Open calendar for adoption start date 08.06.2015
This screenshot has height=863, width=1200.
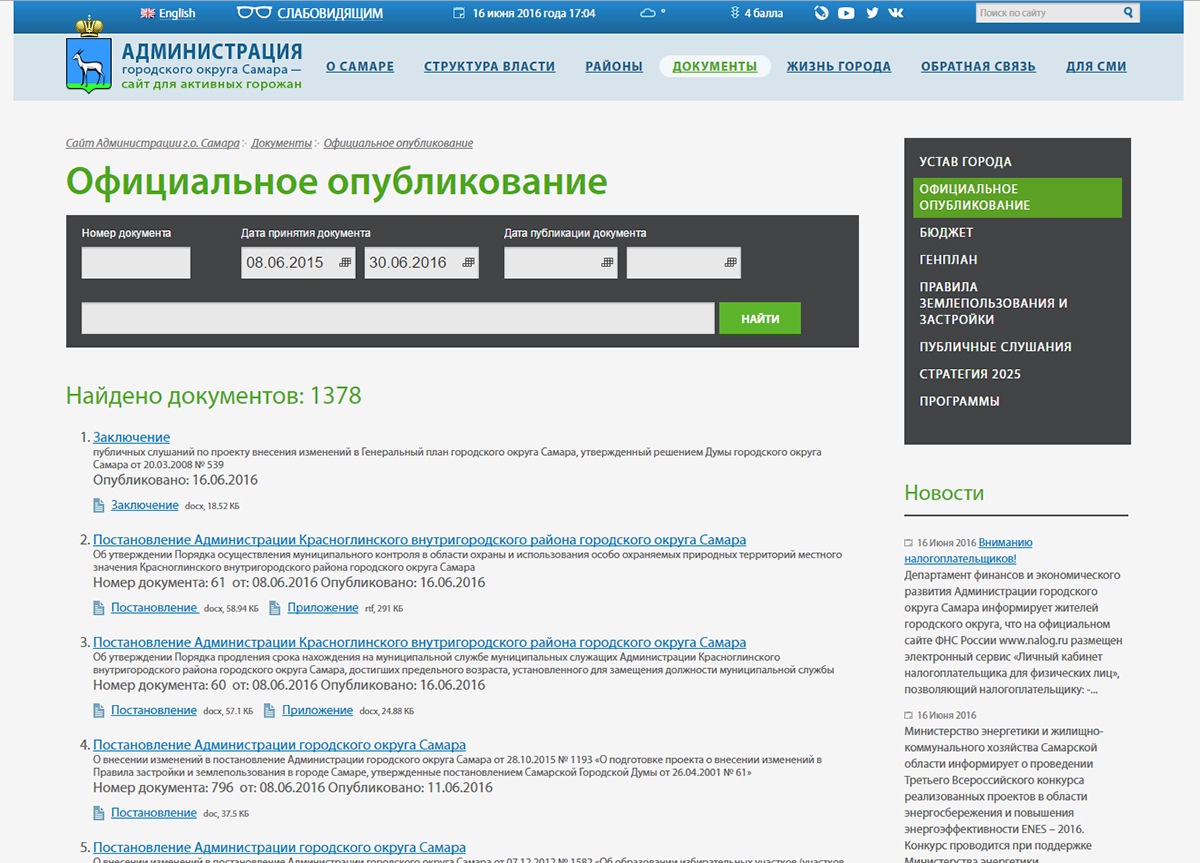346,262
